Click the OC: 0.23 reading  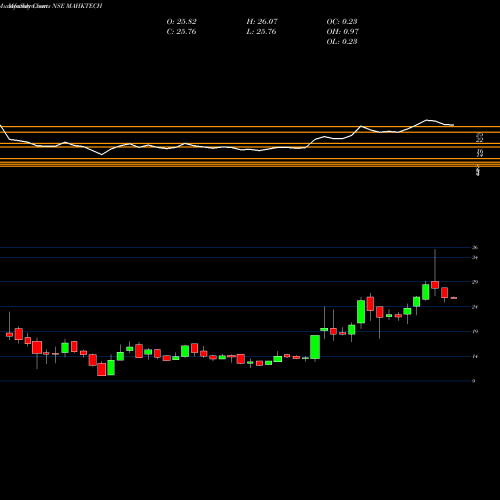(342, 22)
